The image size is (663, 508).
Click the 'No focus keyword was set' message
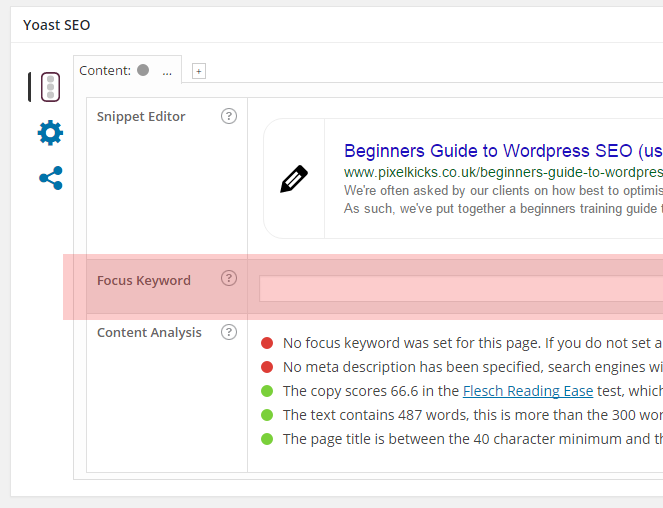pyautogui.click(x=473, y=343)
